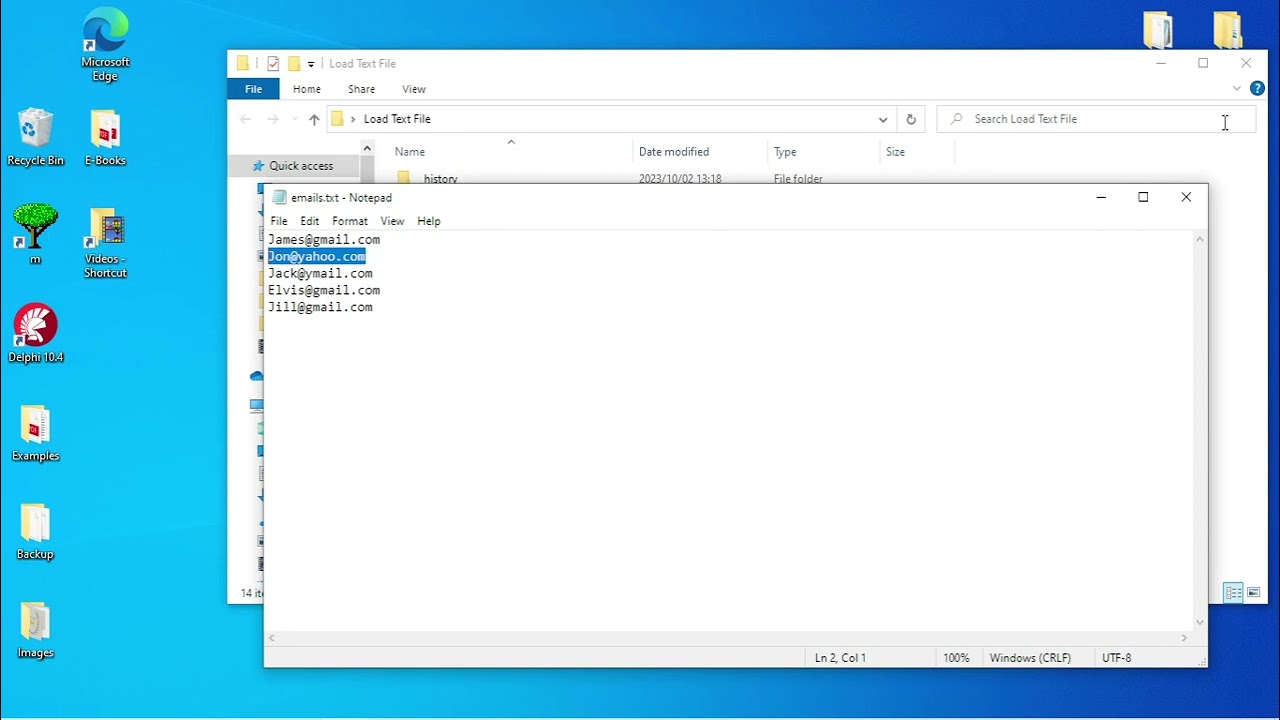Screen dimensions: 1280x720
Task: Switch to Explorer Share tab
Action: 361,89
